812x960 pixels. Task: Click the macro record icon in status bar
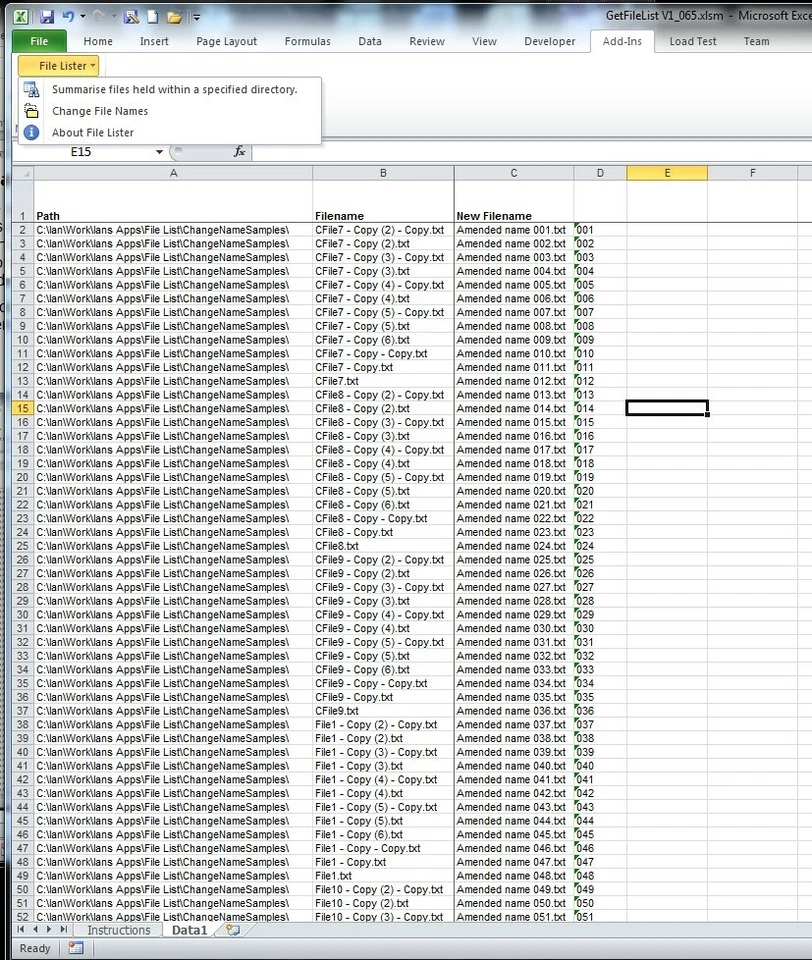pos(76,947)
